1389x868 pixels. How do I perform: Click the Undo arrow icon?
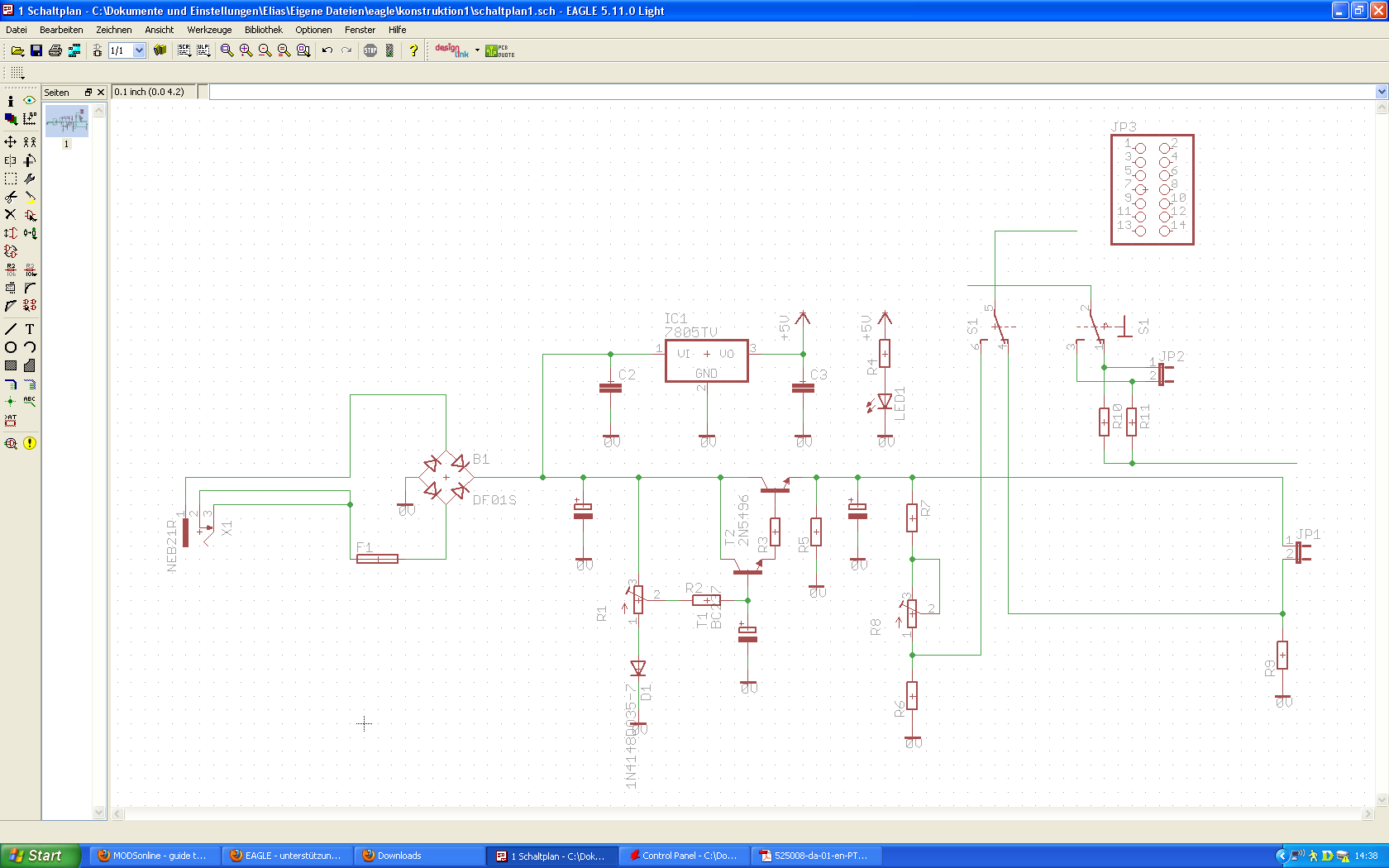point(327,50)
